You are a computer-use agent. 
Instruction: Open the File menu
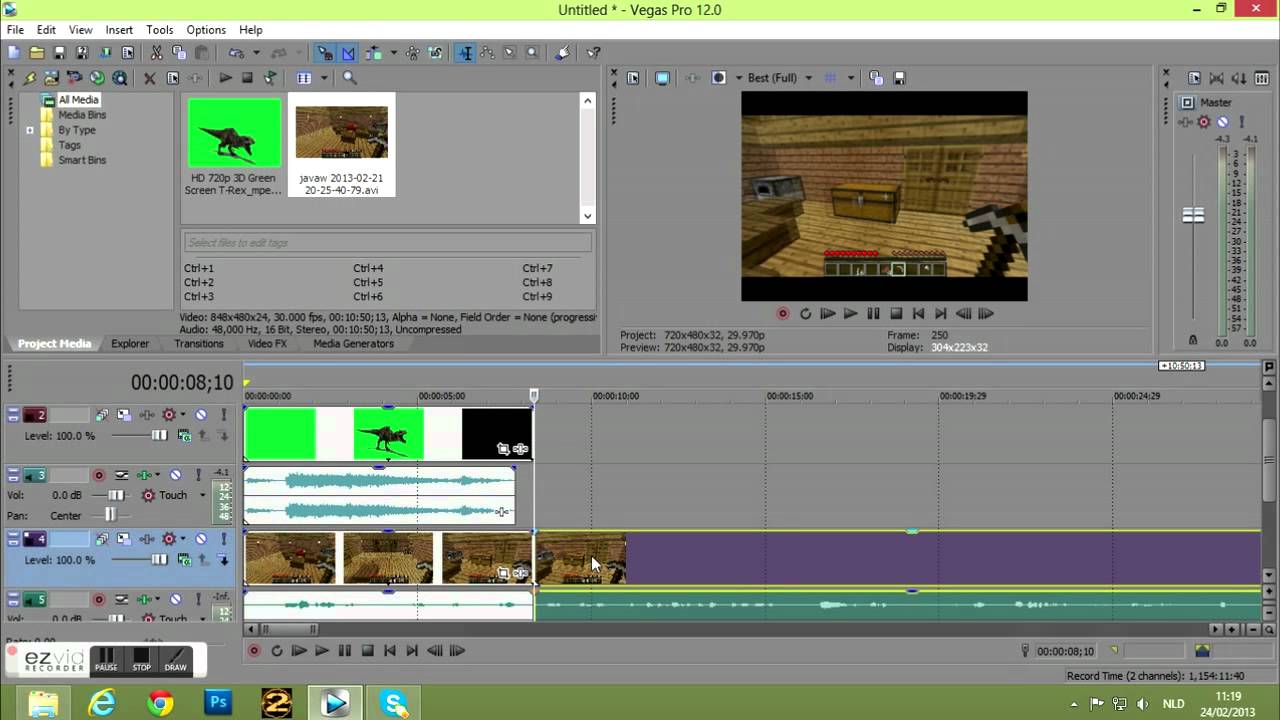pos(15,30)
